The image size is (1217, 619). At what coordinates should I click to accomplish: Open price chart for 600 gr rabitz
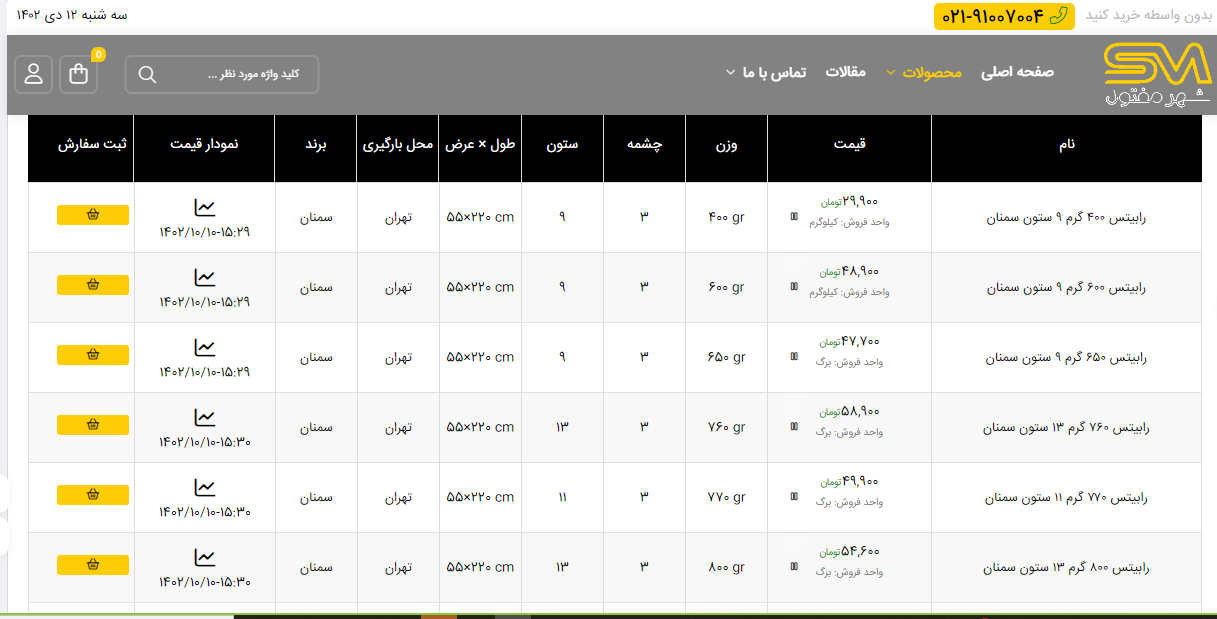point(204,278)
